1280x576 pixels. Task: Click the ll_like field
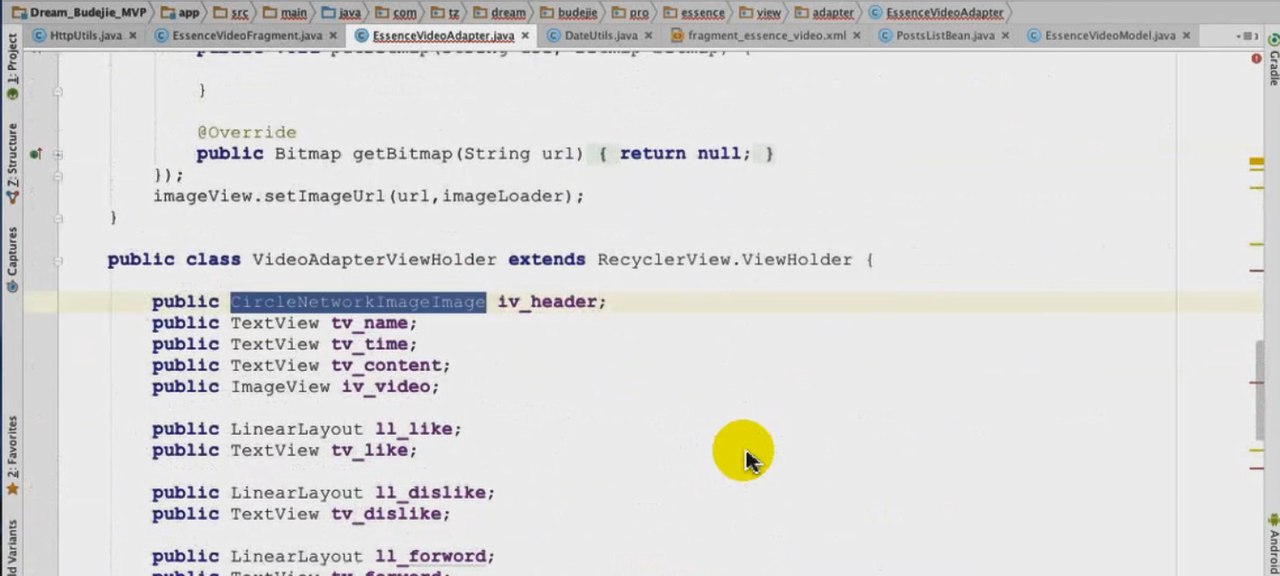[x=414, y=429]
